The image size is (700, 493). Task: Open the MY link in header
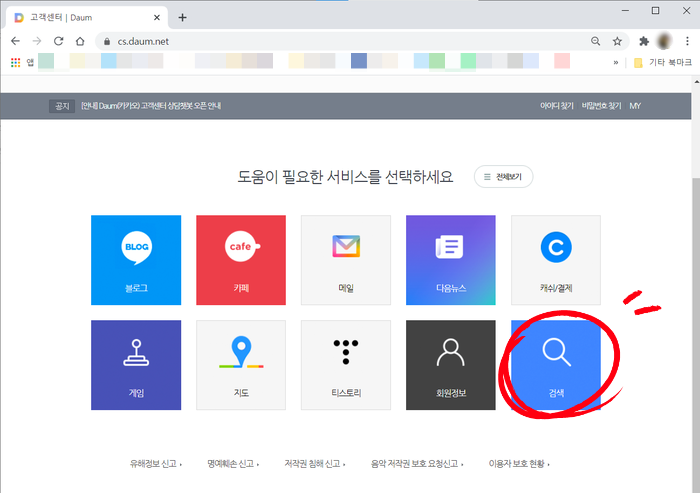(x=635, y=106)
